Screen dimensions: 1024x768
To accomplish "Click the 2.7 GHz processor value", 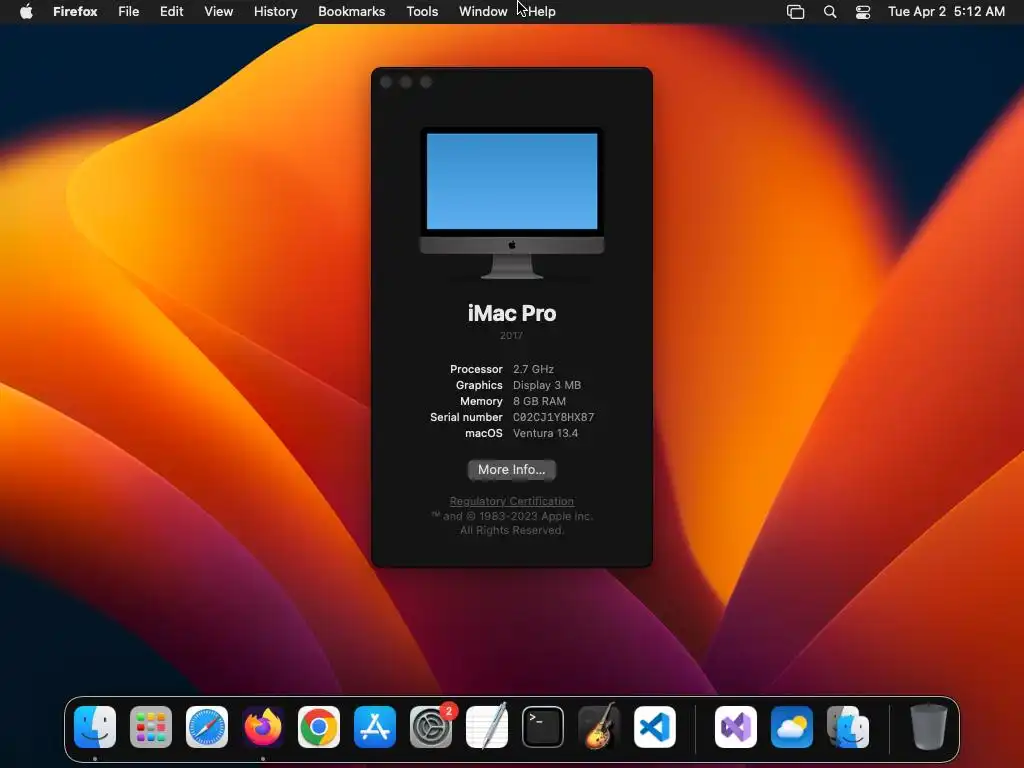I will pyautogui.click(x=533, y=369).
